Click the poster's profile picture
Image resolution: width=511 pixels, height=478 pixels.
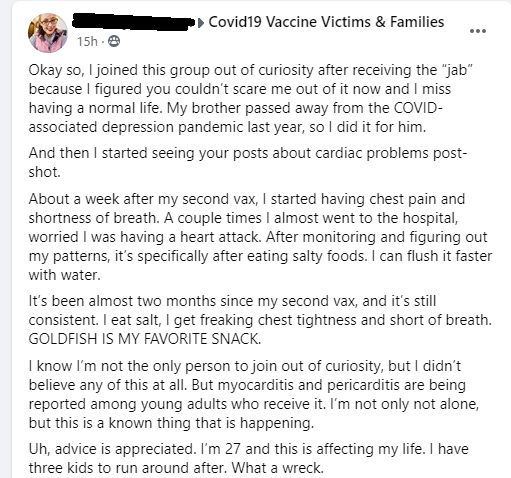(x=48, y=33)
